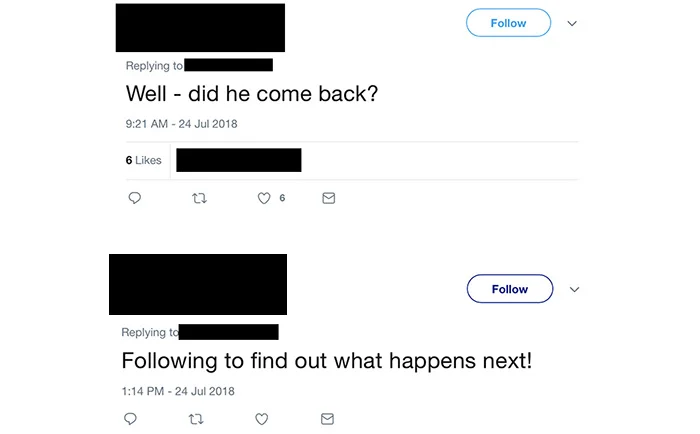Follow the author of the first tweet
Viewport: 700px width, 434px height.
508,23
